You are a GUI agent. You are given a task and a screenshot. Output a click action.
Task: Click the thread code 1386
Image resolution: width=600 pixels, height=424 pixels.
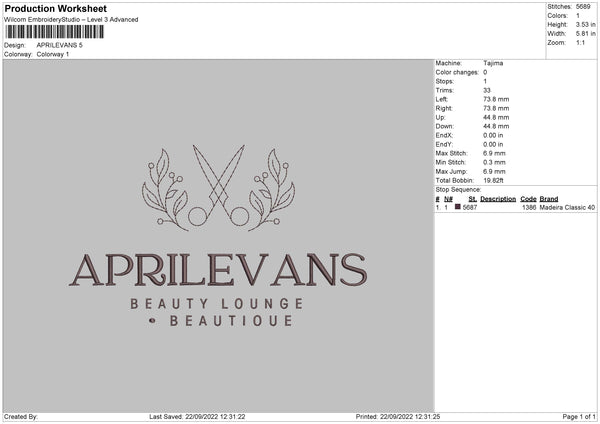click(x=529, y=207)
